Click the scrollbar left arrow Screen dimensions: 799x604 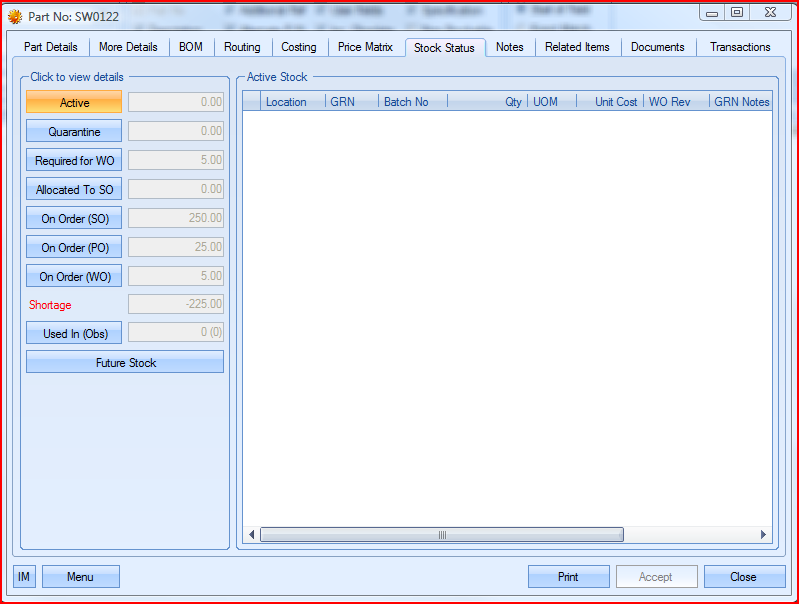(x=252, y=535)
